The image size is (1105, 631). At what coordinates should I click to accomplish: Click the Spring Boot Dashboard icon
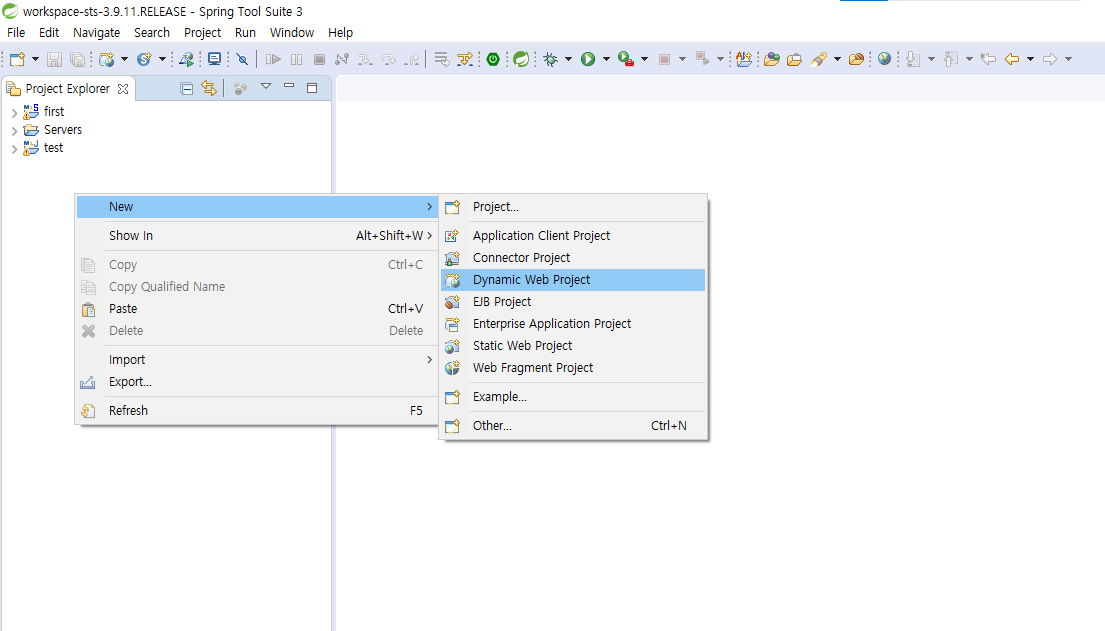pyautogui.click(x=521, y=60)
